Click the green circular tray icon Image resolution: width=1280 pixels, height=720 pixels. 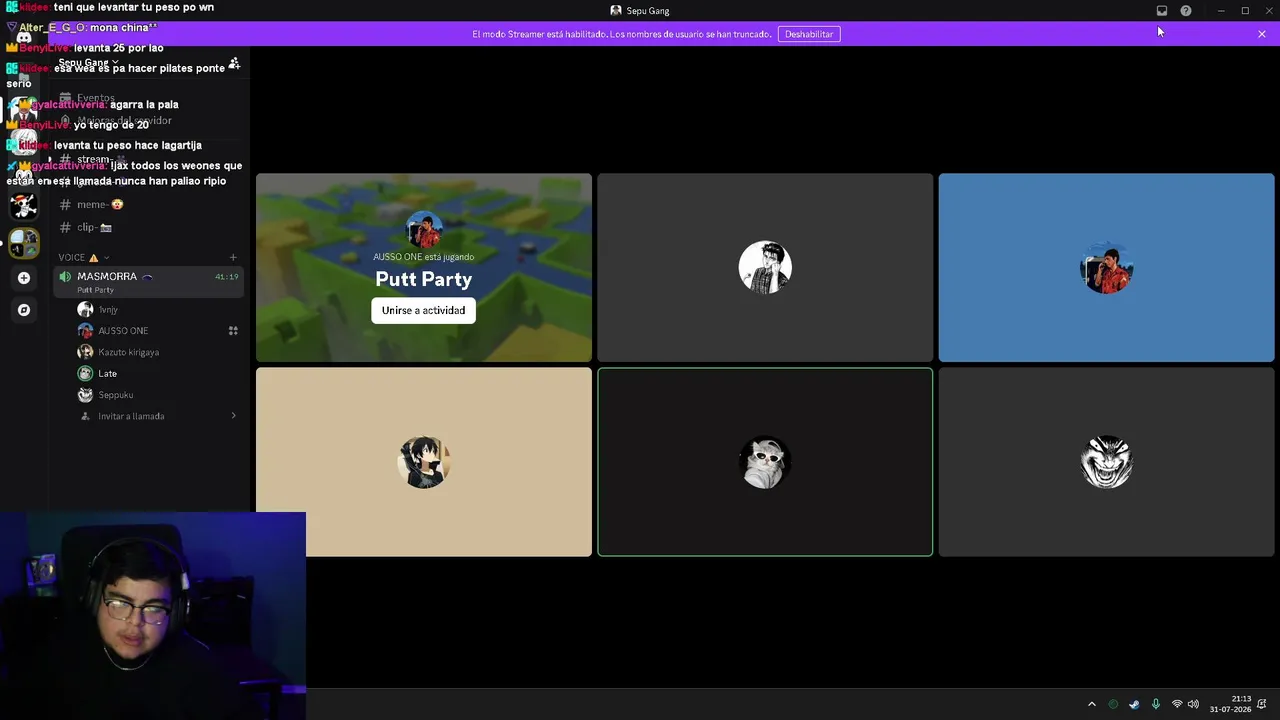click(x=1113, y=704)
